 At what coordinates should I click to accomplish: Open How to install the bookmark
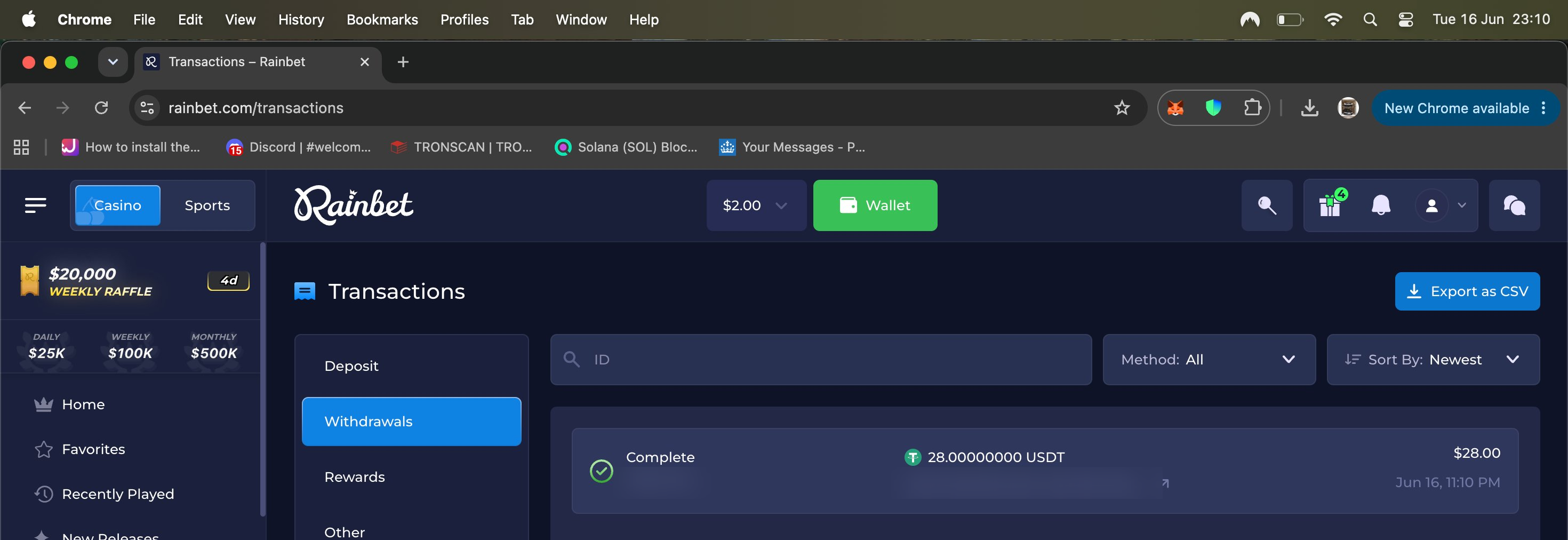131,147
